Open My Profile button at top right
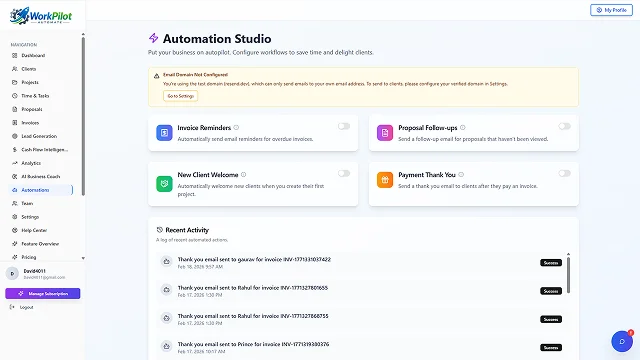 pos(611,10)
